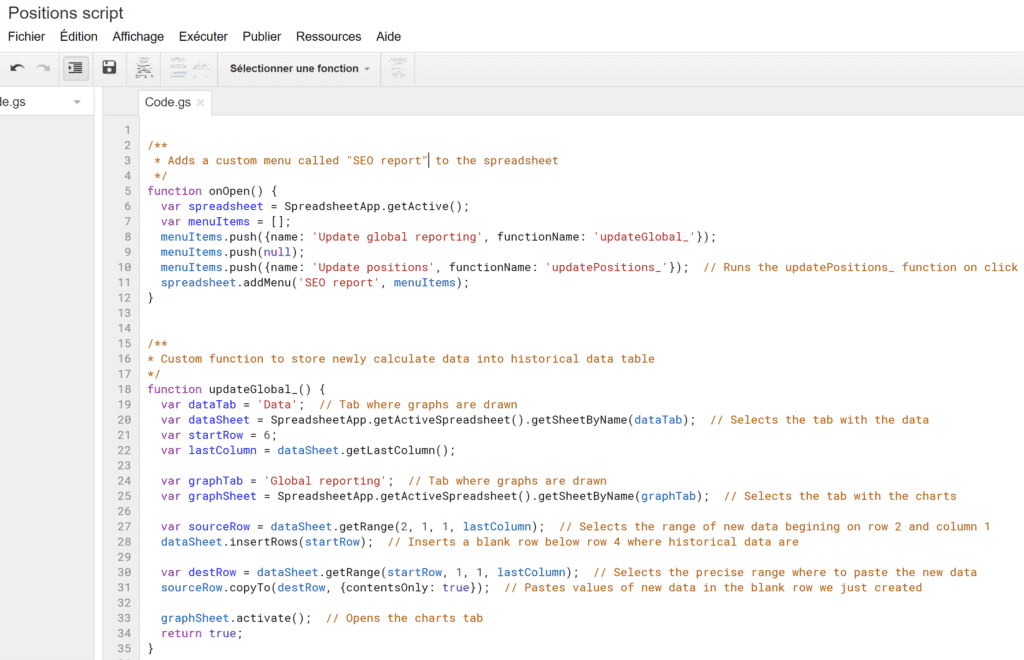Open the Publier menu
Image resolution: width=1024 pixels, height=660 pixels.
262,37
